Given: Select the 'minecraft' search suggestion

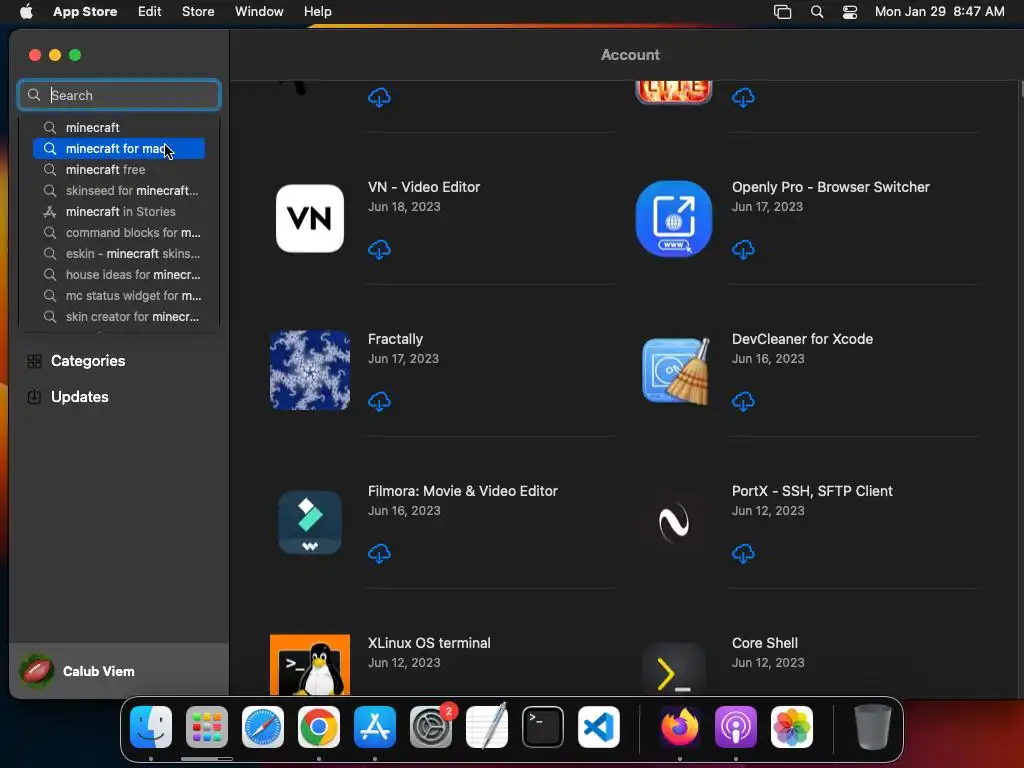Looking at the screenshot, I should tap(119, 127).
